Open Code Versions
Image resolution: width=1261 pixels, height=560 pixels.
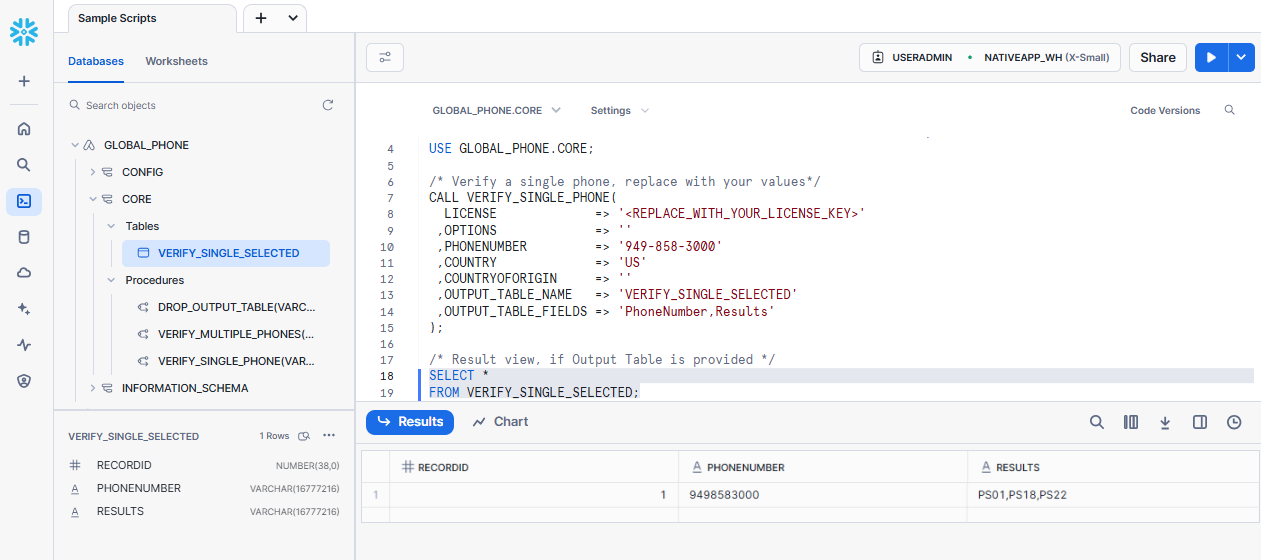[1165, 110]
